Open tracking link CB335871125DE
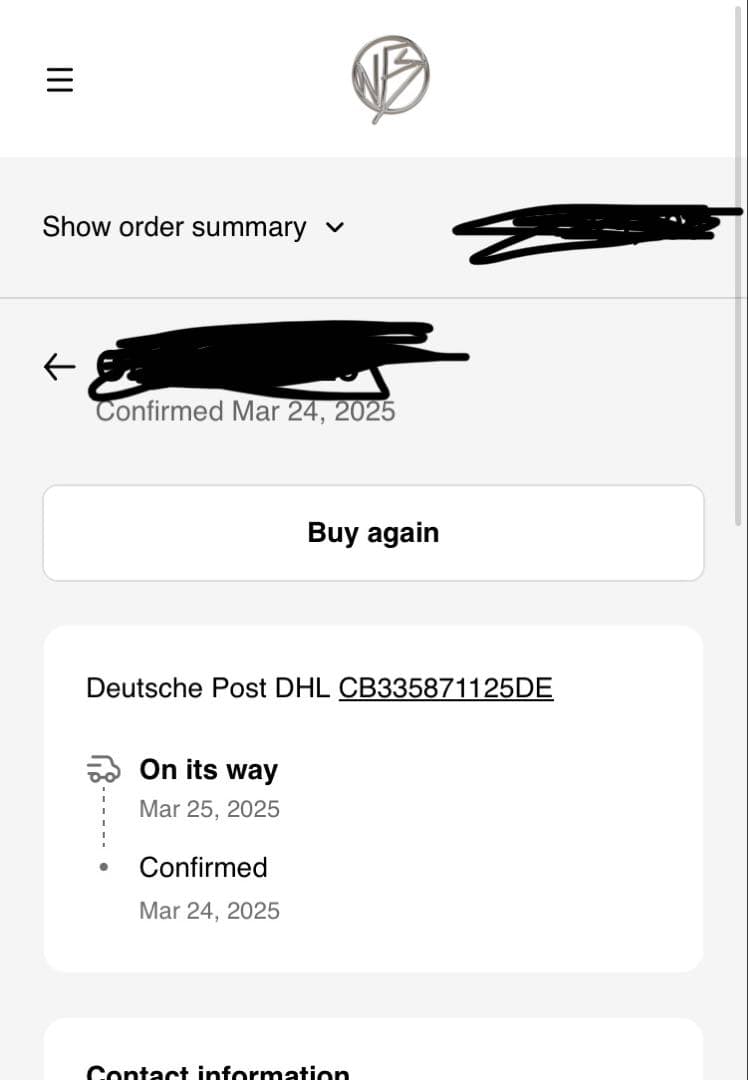 tap(445, 688)
